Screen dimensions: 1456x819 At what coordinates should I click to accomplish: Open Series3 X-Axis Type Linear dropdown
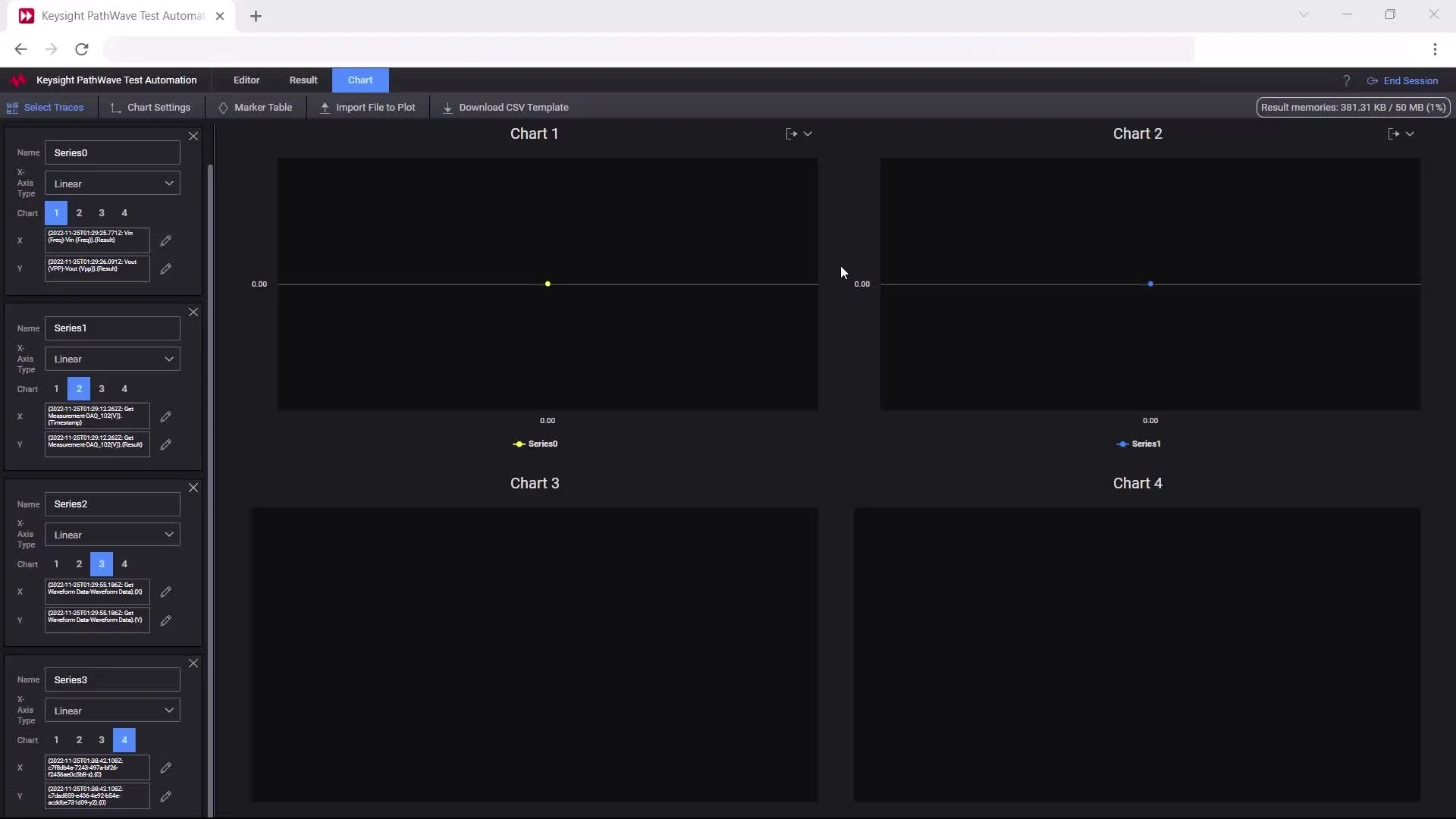[x=112, y=711]
